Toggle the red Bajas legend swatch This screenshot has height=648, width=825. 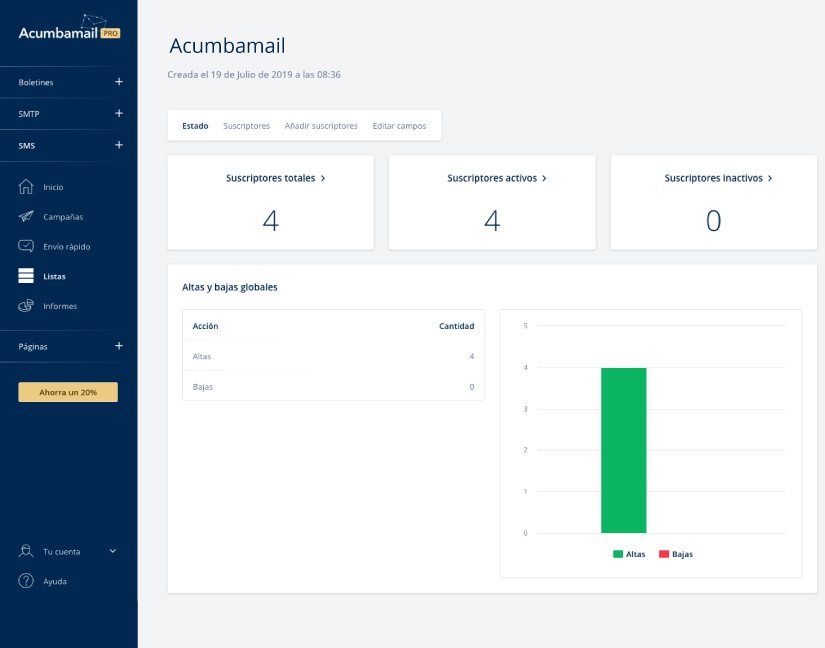pos(664,554)
